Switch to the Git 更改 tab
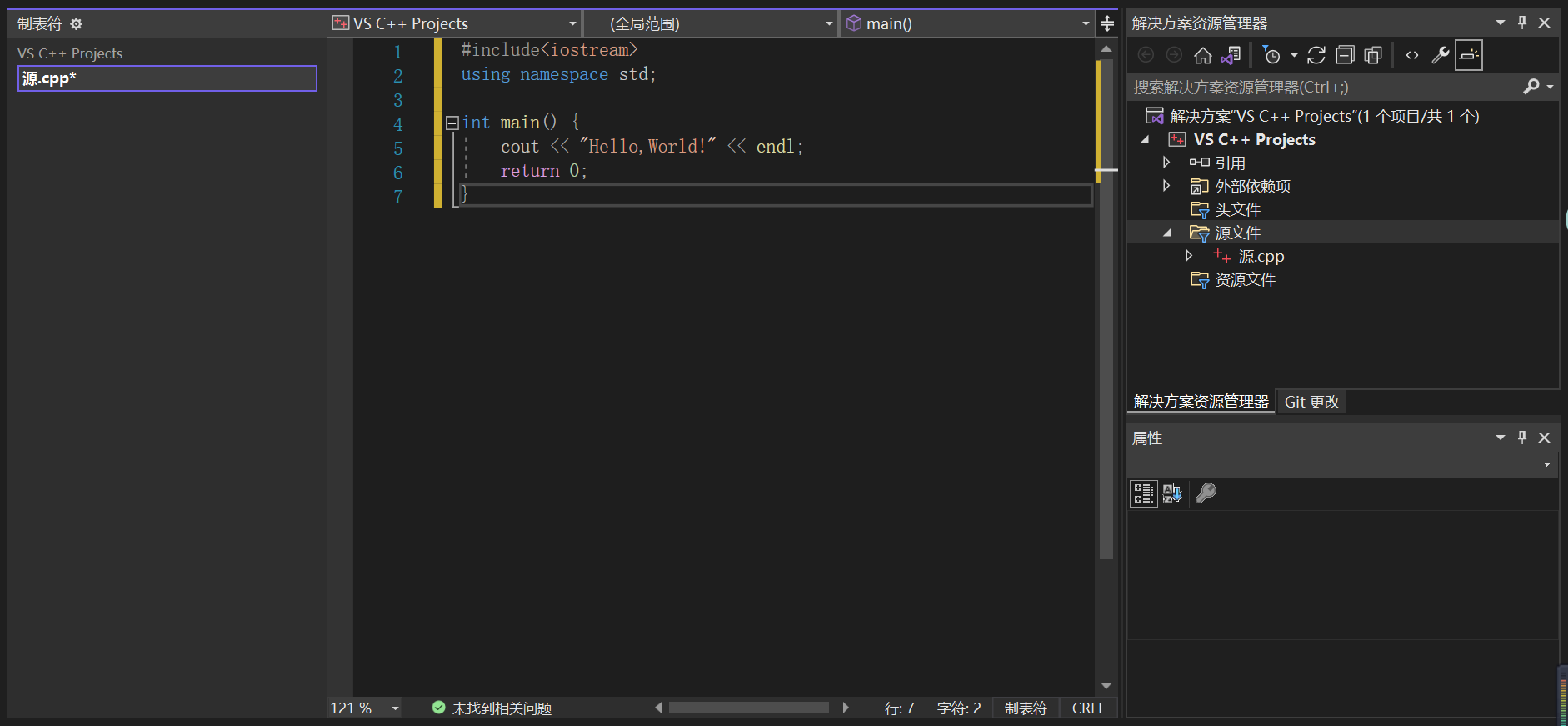 click(x=1312, y=402)
